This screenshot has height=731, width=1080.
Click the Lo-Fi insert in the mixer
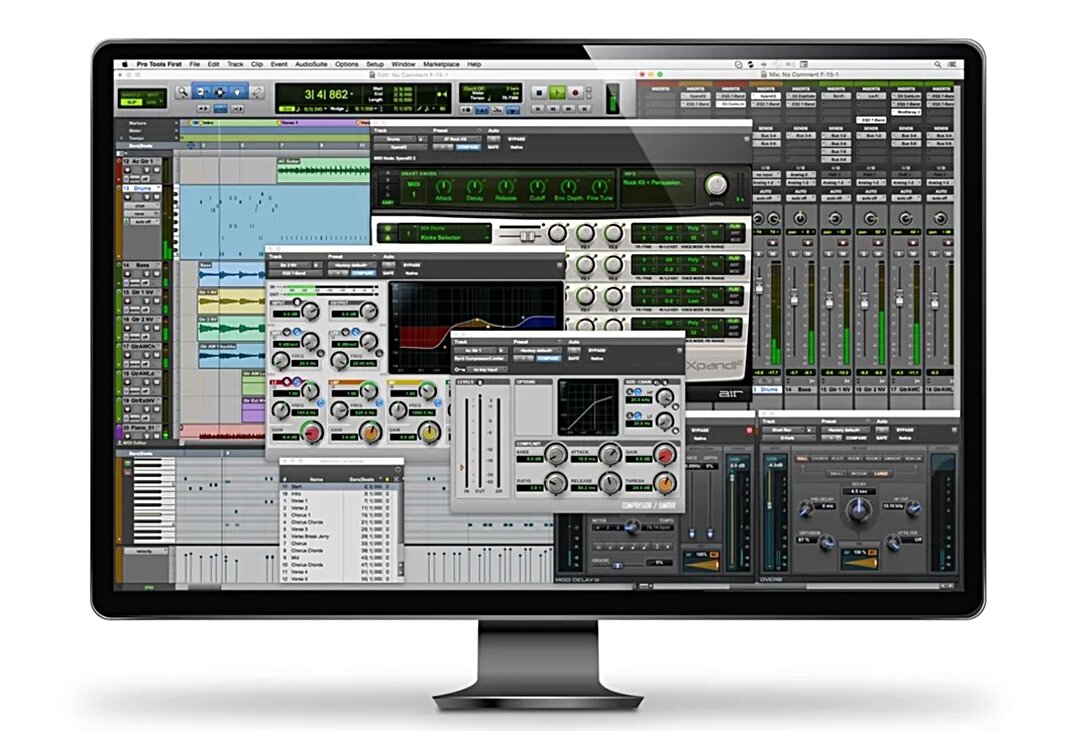(872, 96)
